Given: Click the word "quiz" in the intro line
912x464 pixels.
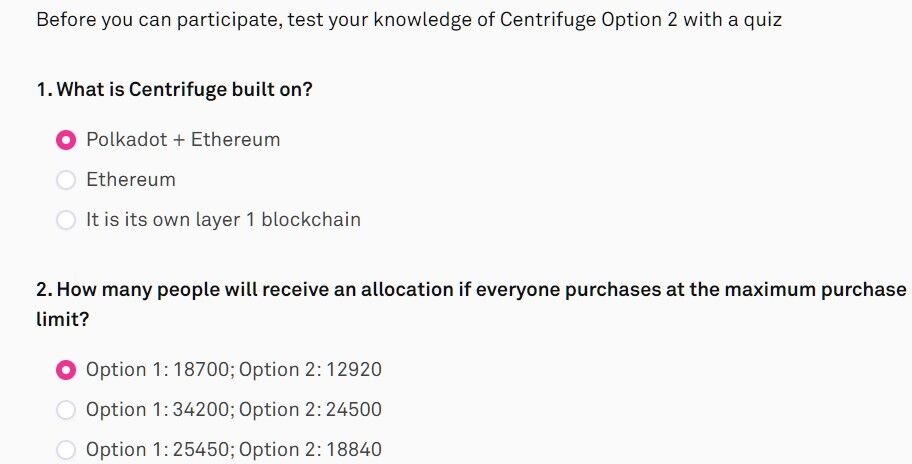Looking at the screenshot, I should point(762,20).
